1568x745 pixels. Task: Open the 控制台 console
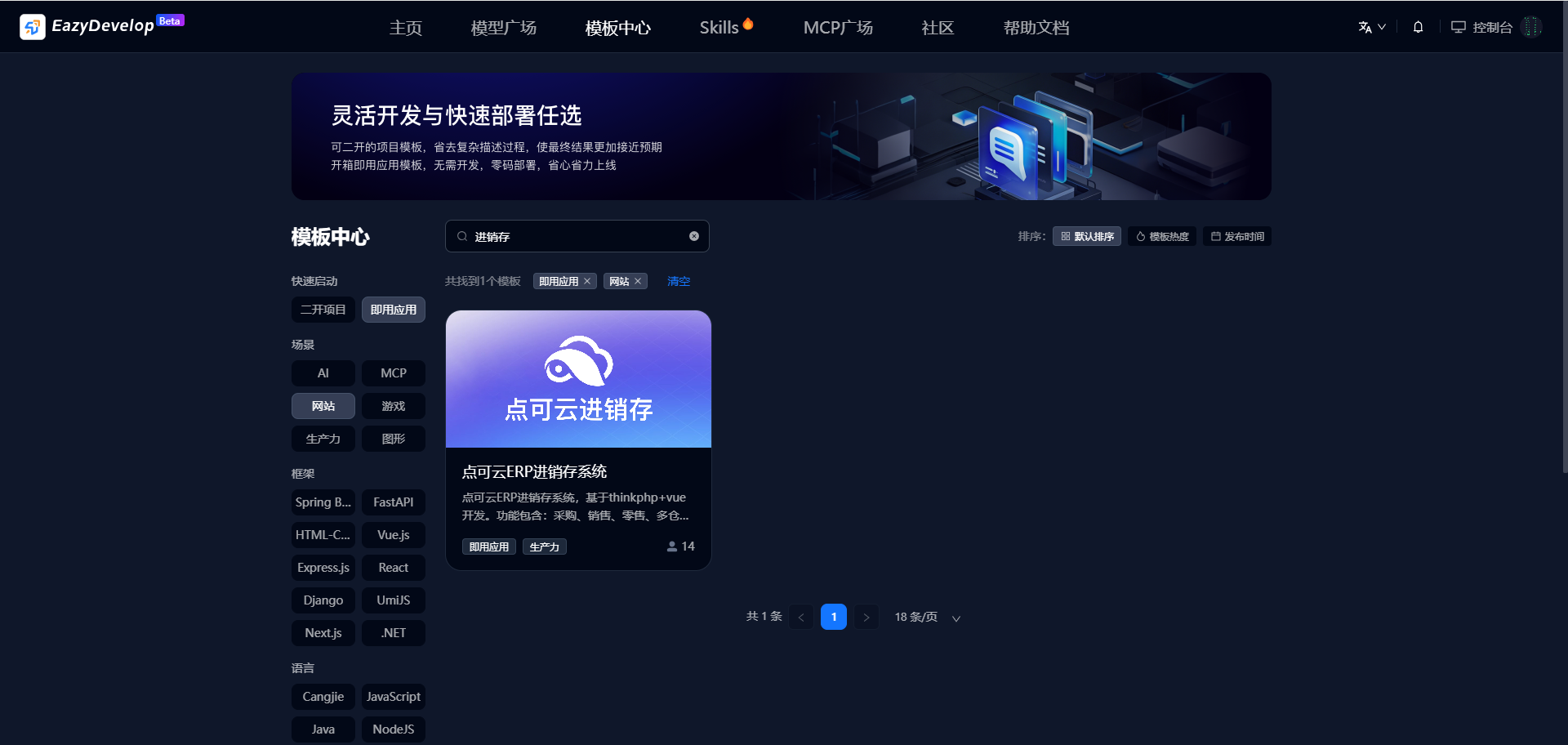tap(1482, 27)
